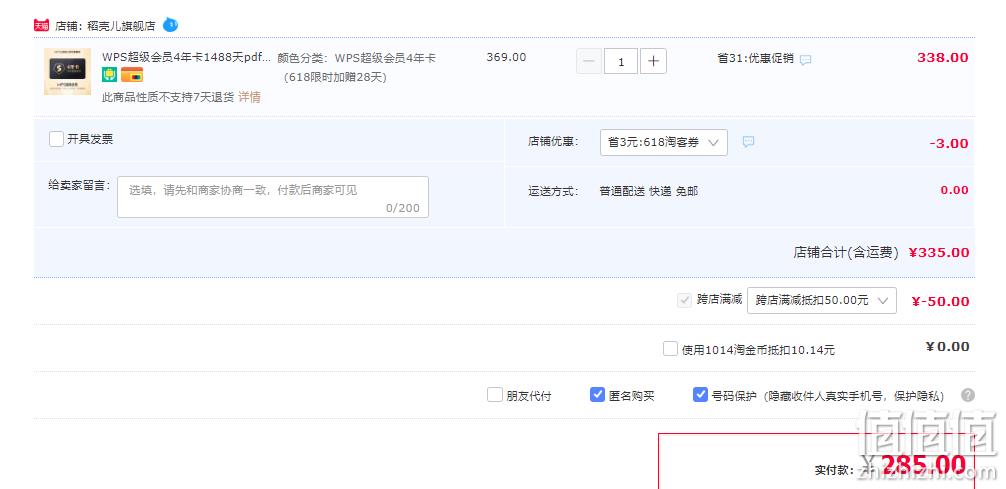Screen dimensions: 1006x489
Task: Click the unit price 369.00
Action: click(x=506, y=58)
